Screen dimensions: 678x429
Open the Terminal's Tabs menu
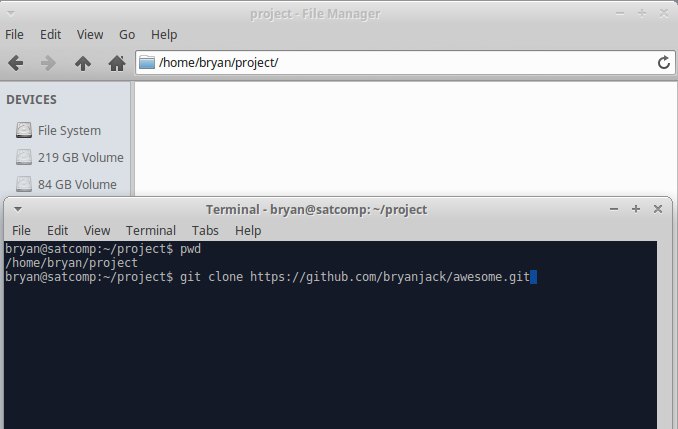pyautogui.click(x=205, y=231)
